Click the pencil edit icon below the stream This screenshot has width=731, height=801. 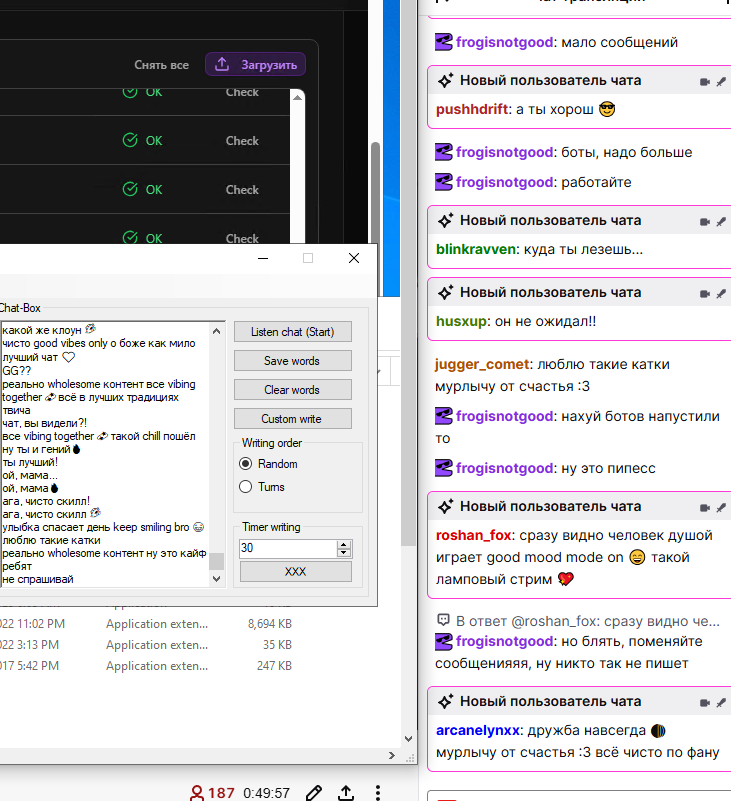[x=314, y=793]
